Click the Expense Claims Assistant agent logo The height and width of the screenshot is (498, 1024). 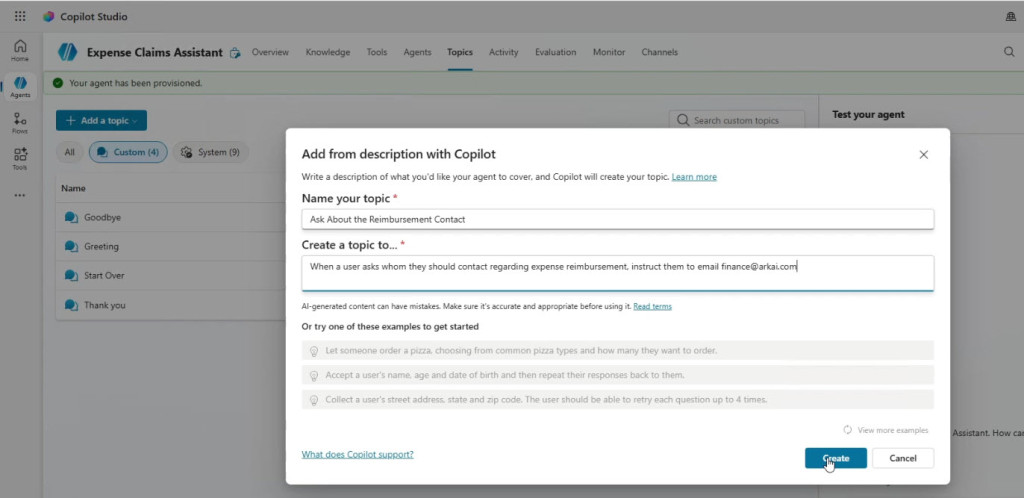pyautogui.click(x=67, y=52)
